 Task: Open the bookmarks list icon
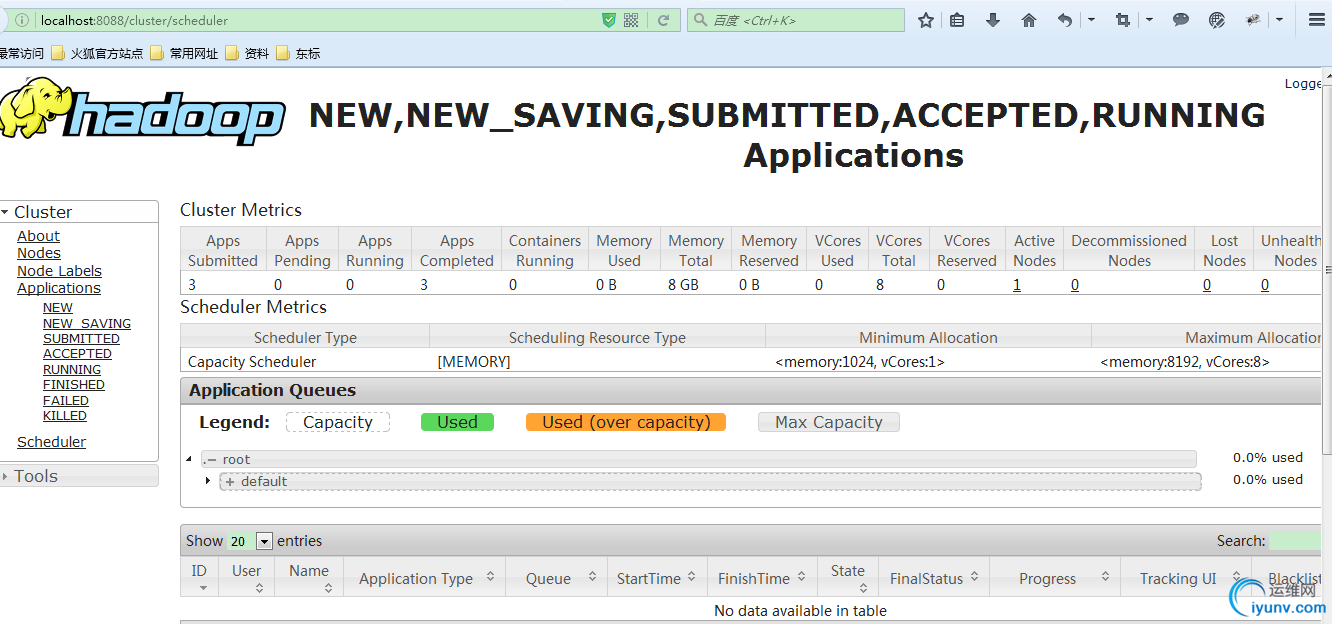957,20
